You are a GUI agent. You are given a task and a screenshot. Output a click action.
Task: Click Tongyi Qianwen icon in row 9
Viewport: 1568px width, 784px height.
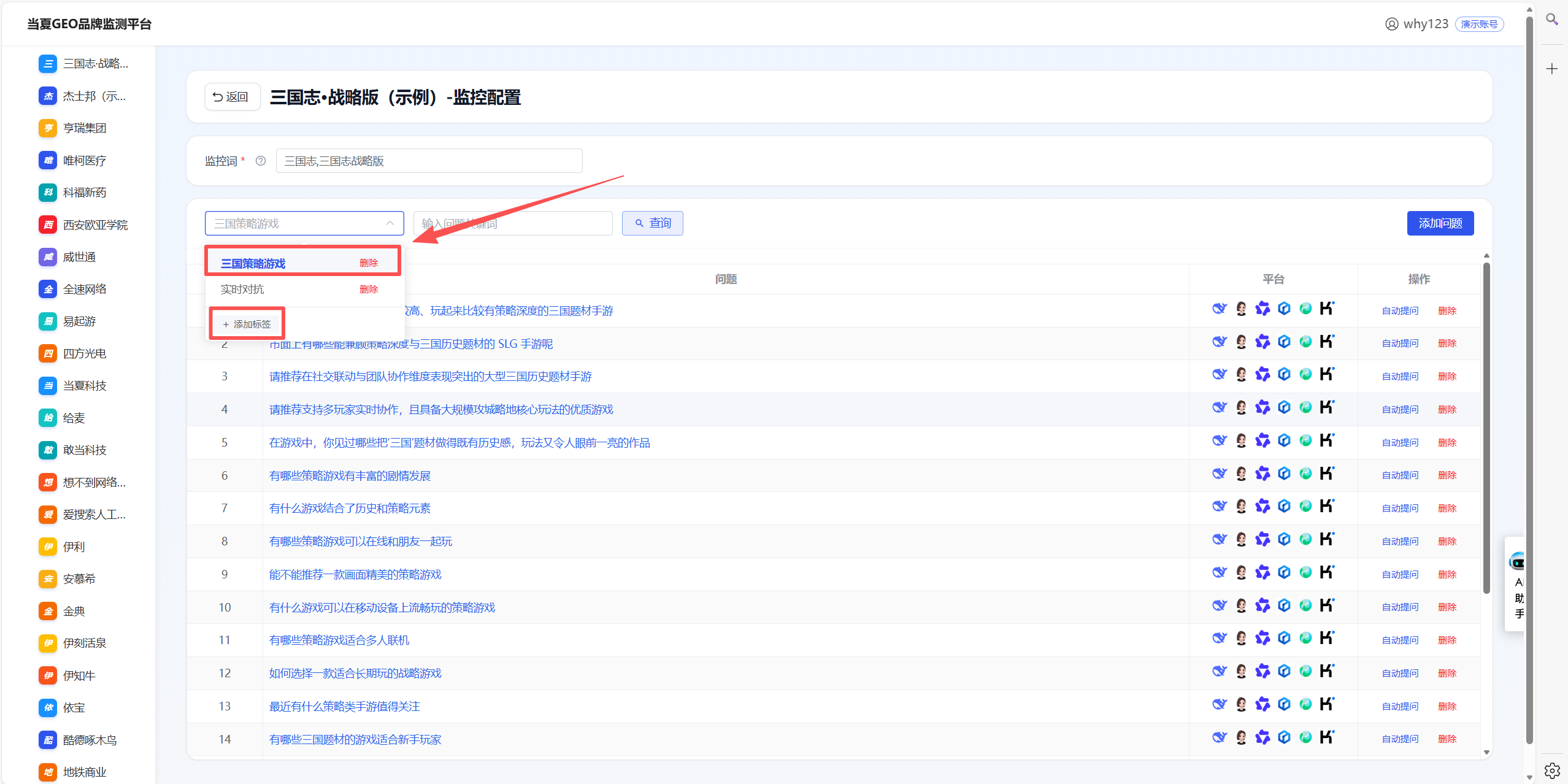click(1262, 573)
